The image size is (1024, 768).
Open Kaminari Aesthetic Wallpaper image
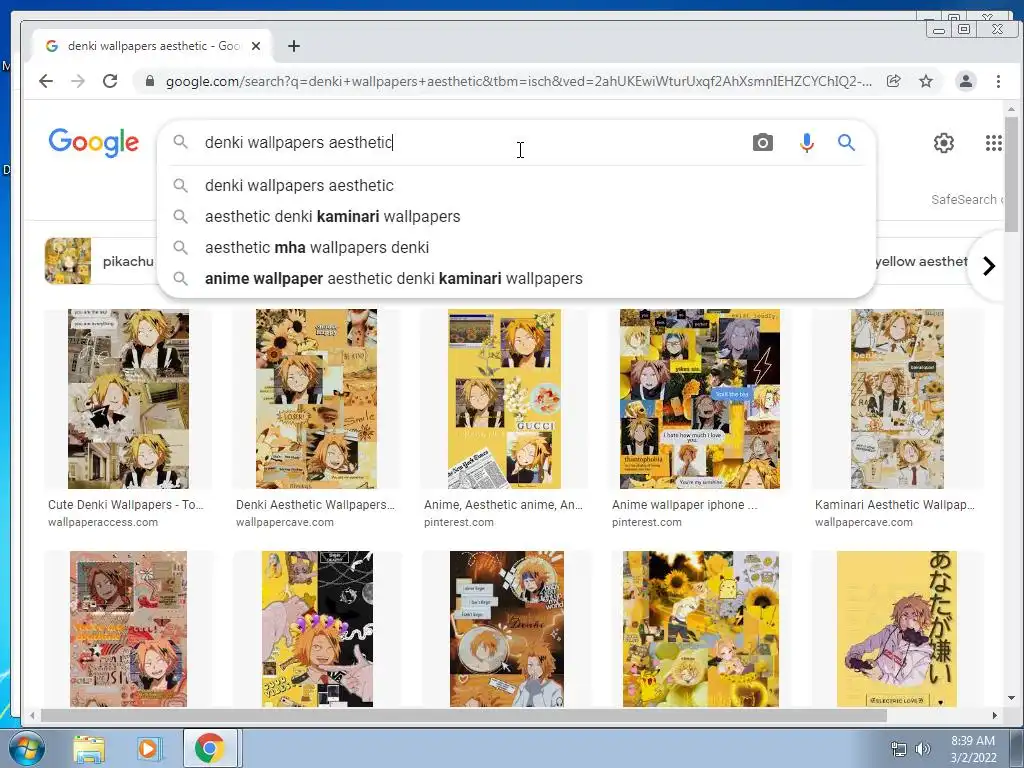(x=897, y=399)
